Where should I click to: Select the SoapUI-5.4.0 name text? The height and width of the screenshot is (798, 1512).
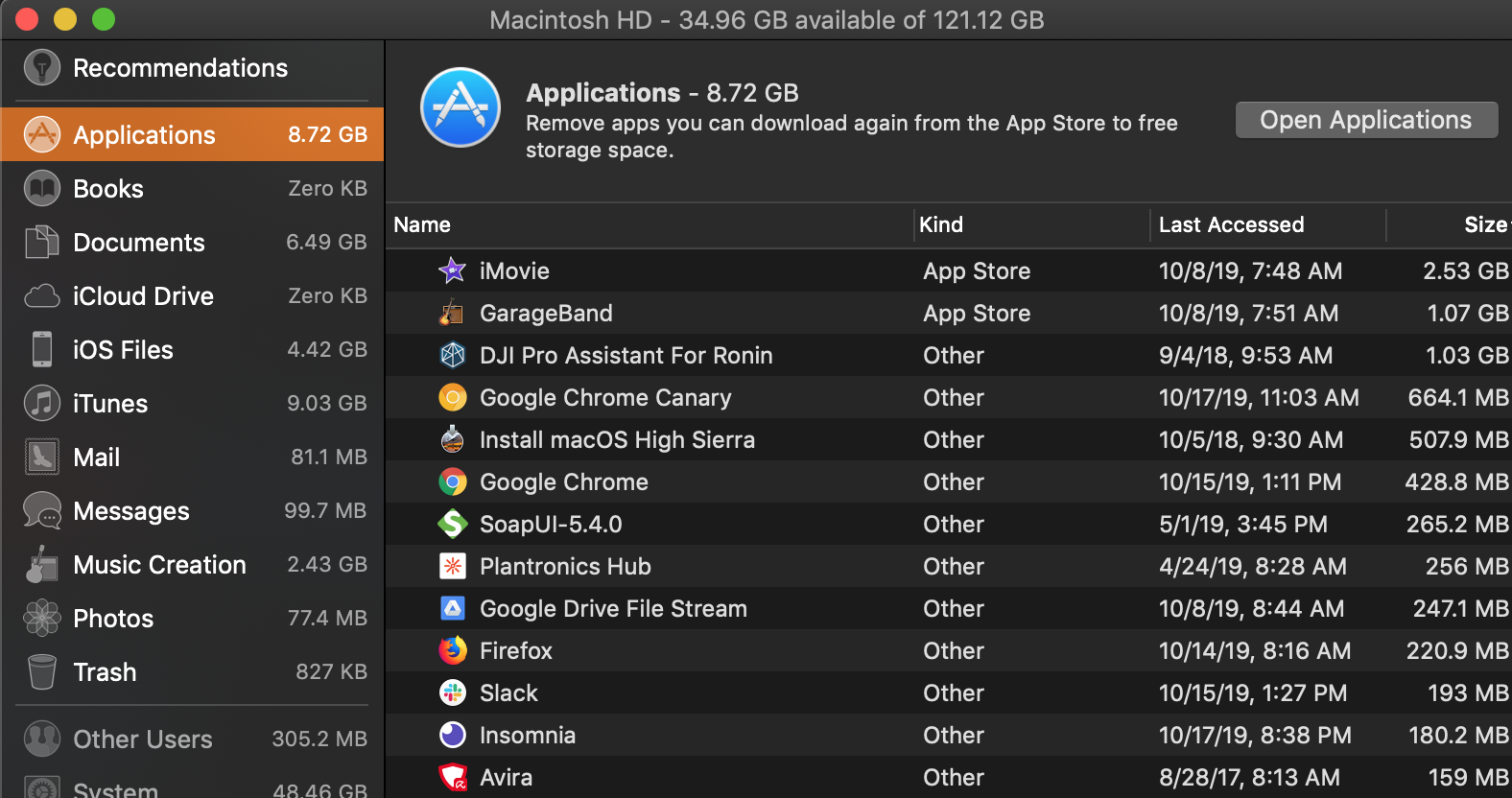pyautogui.click(x=551, y=525)
